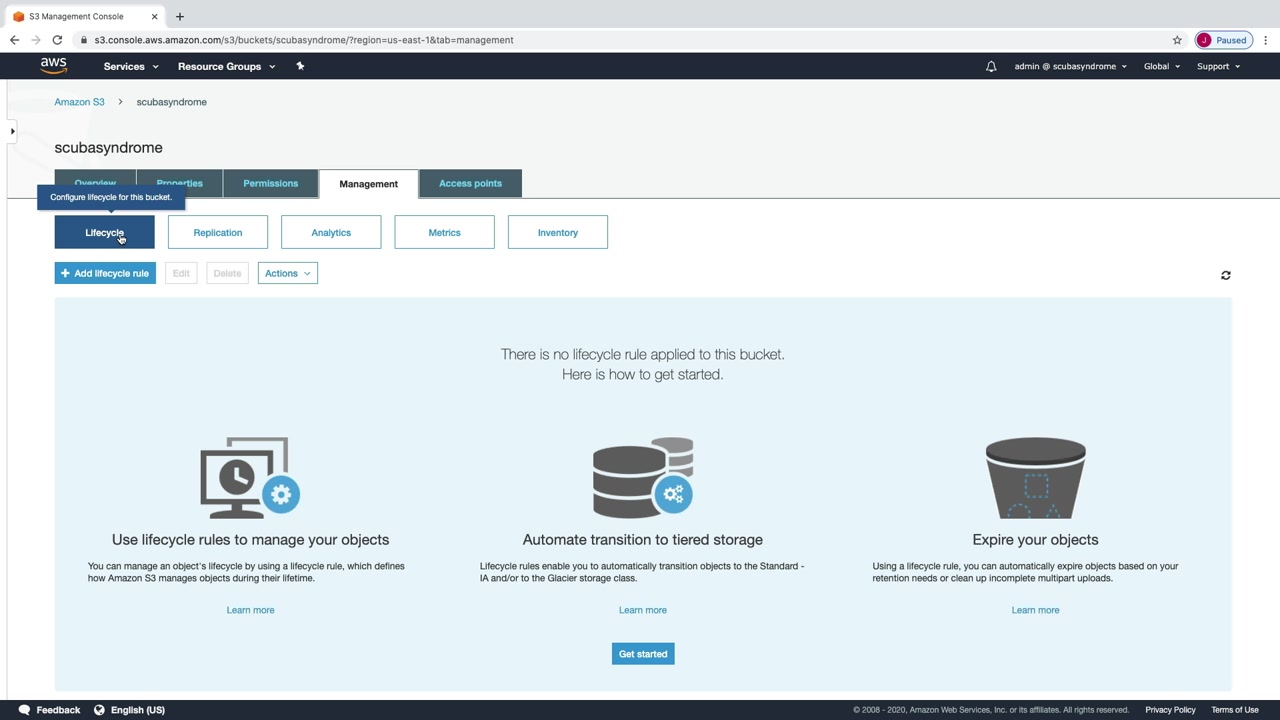1280x720 pixels.
Task: Click the Paused profile button
Action: point(1222,40)
